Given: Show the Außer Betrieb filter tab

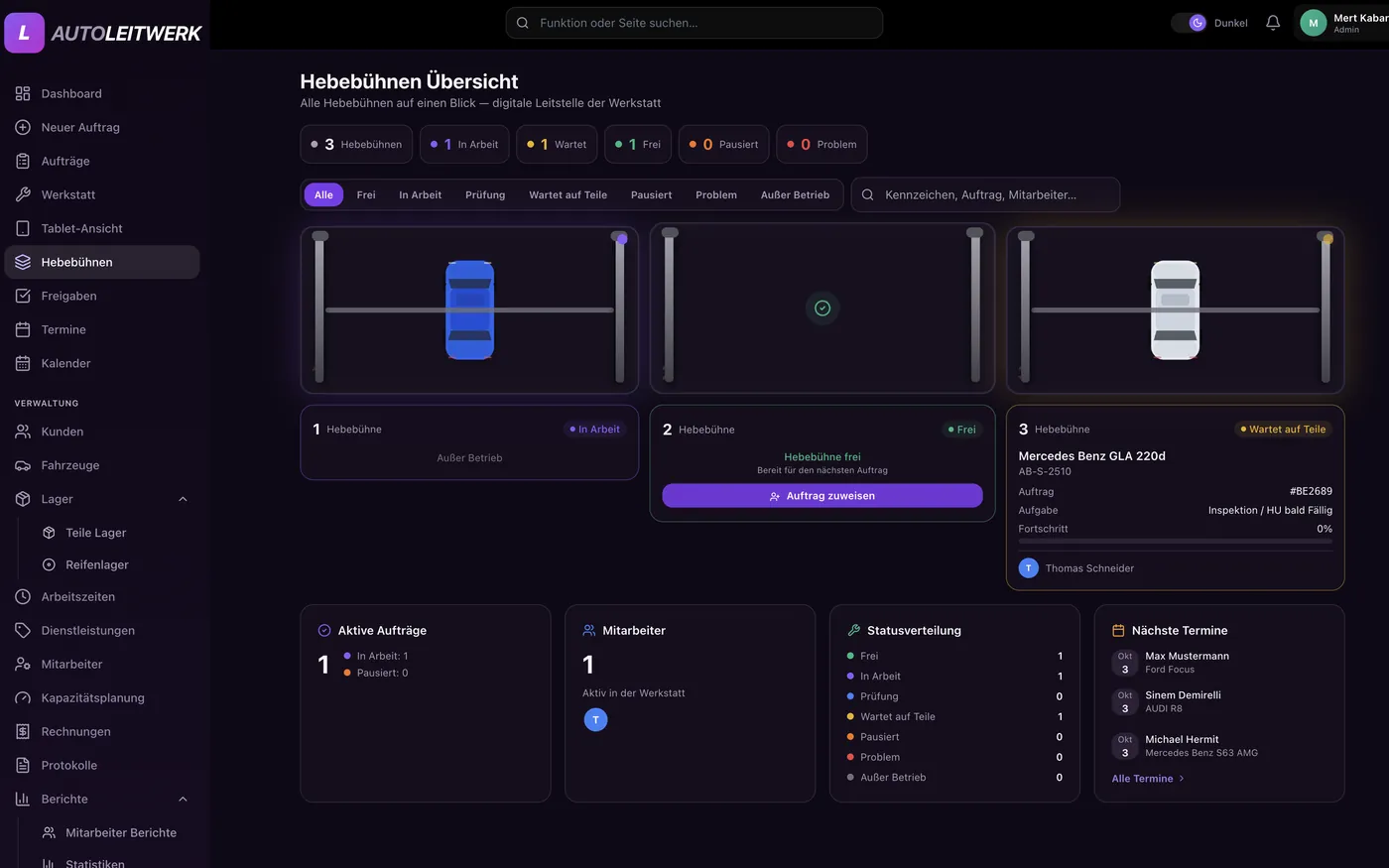Looking at the screenshot, I should (795, 194).
